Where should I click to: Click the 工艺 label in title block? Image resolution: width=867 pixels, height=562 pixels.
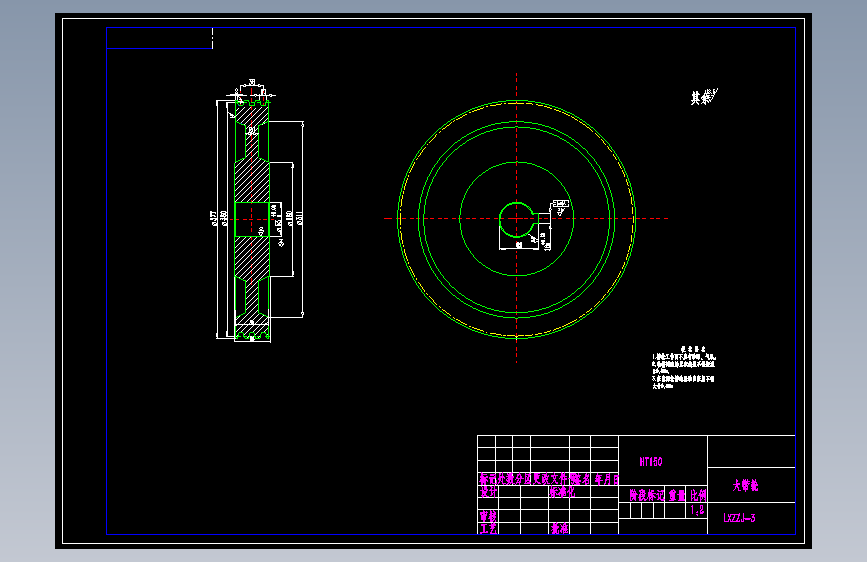coord(488,529)
